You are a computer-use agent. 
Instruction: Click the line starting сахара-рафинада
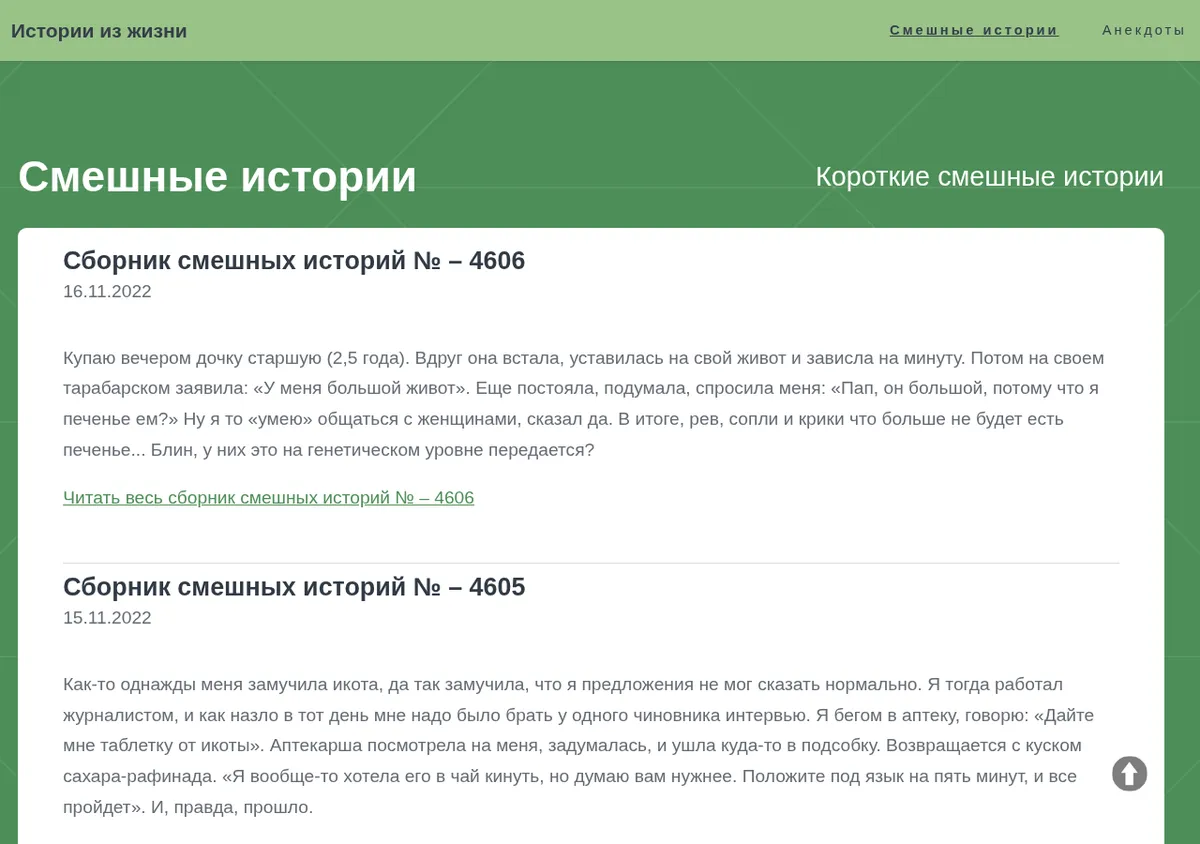(570, 776)
